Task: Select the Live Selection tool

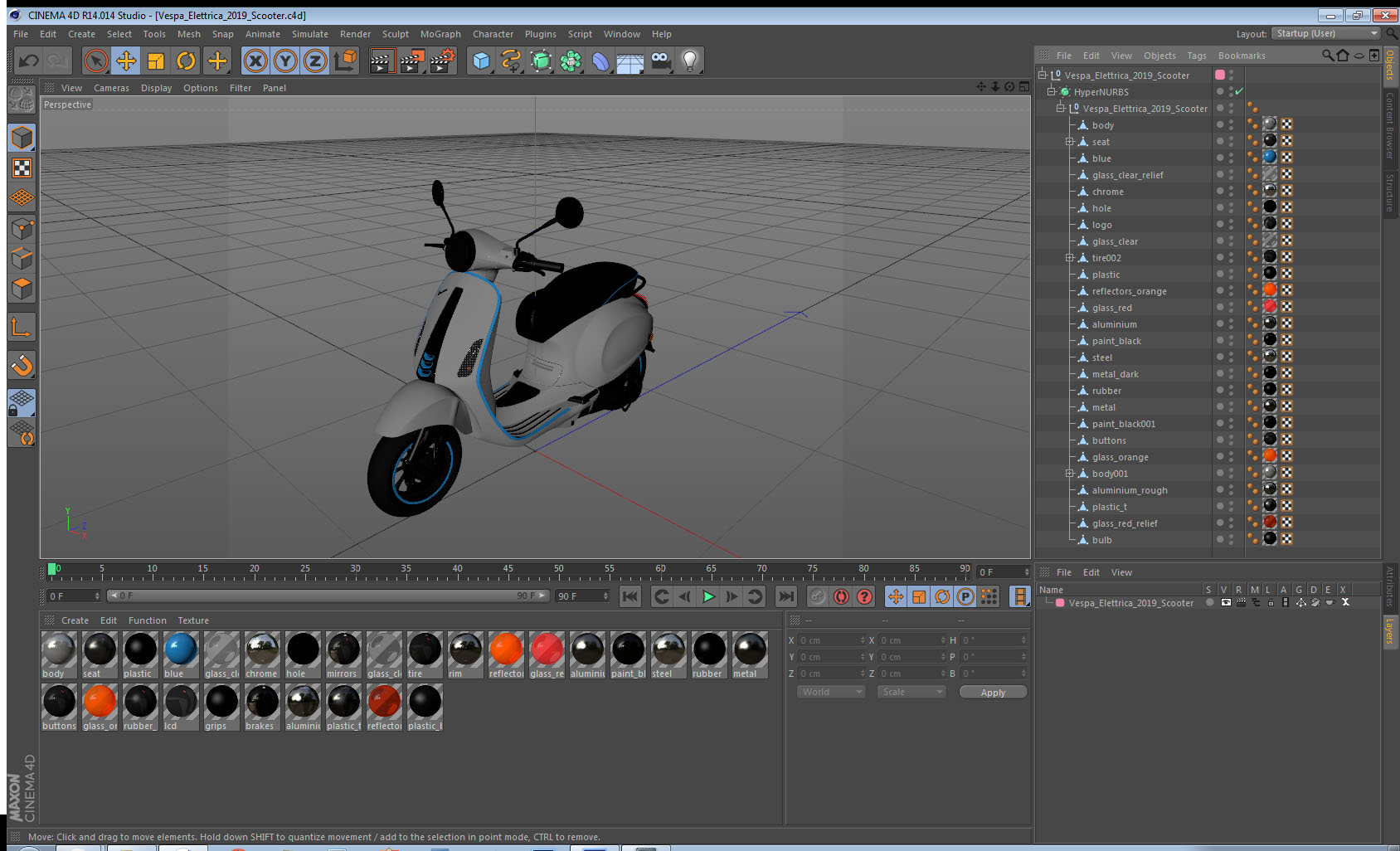Action: coord(96,61)
